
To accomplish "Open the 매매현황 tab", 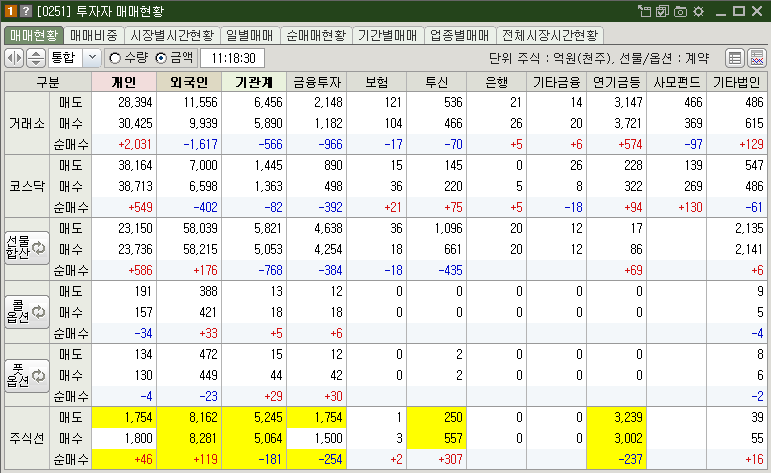I will (34, 35).
